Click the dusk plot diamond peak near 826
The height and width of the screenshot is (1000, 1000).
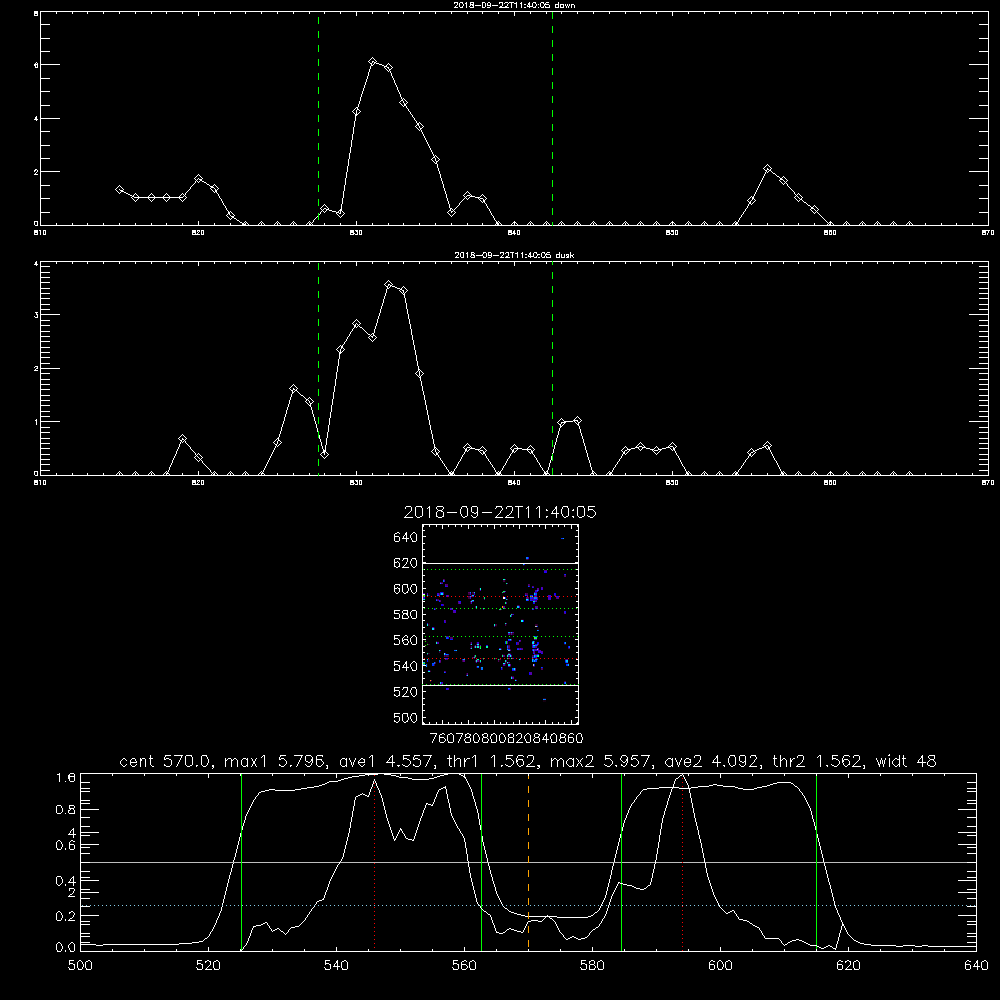(293, 388)
